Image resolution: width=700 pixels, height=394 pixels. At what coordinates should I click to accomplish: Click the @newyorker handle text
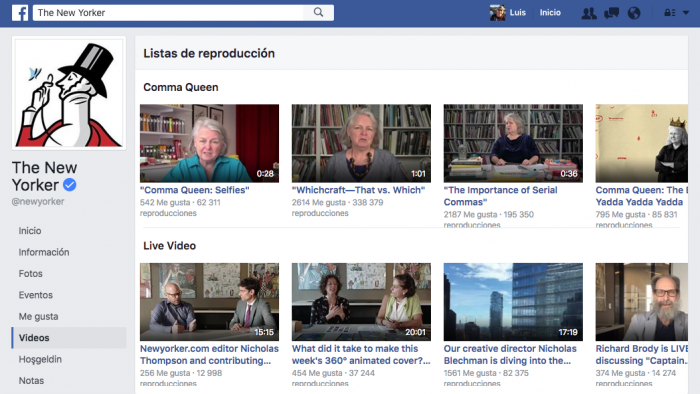point(38,202)
